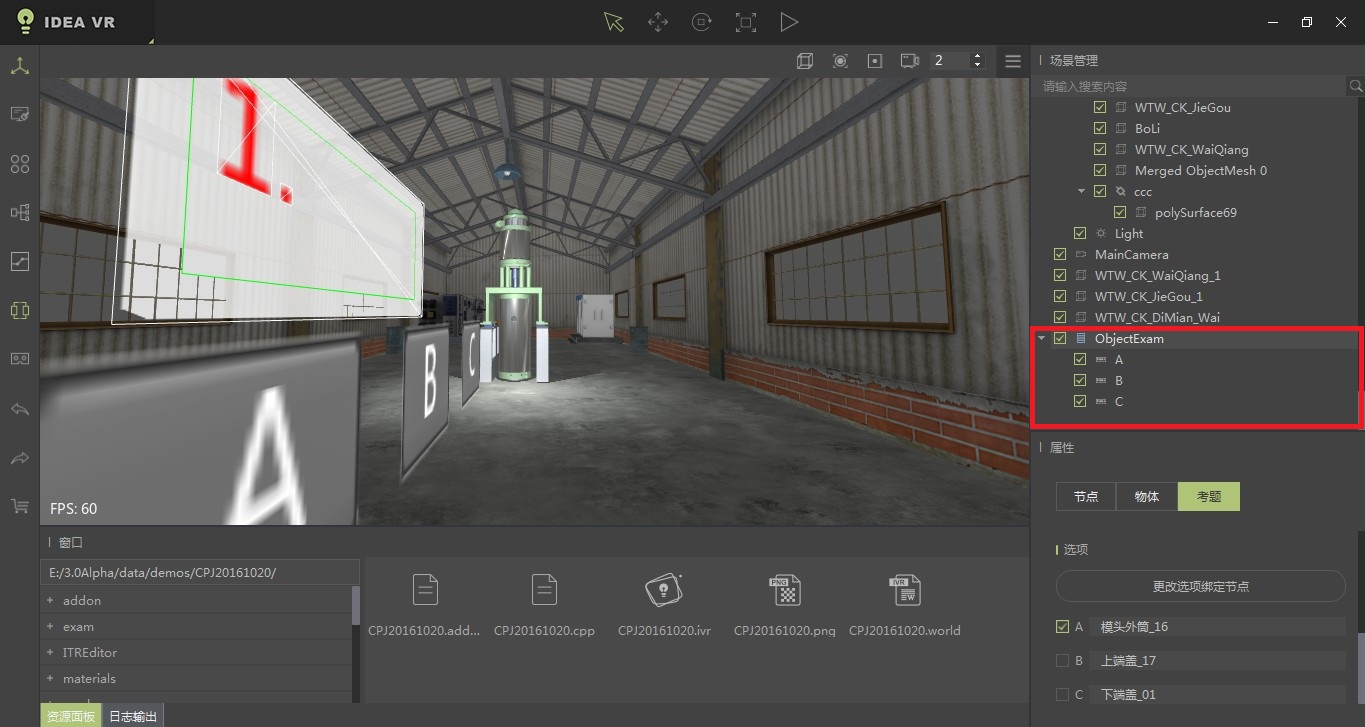Click the undo arrow in left sidebar
This screenshot has height=727, width=1365.
pyautogui.click(x=18, y=408)
